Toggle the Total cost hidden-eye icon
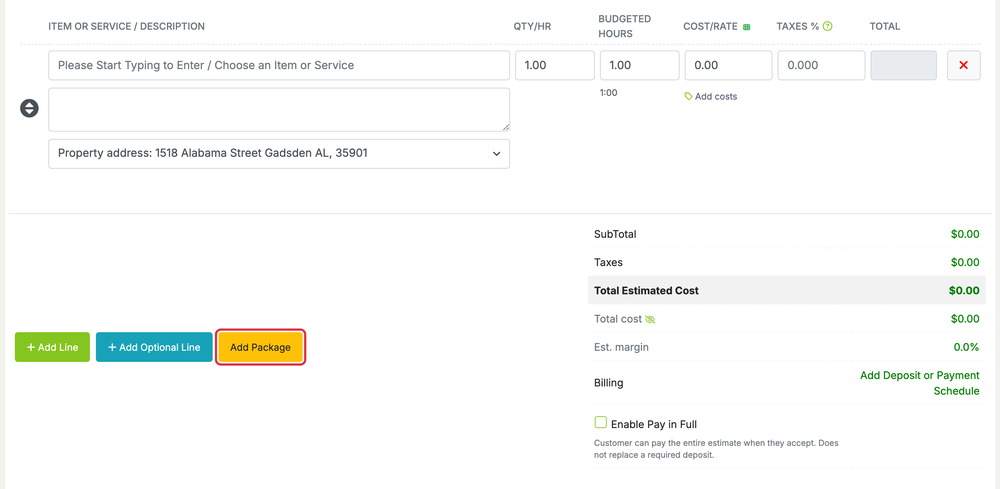This screenshot has height=489, width=1000. tap(650, 319)
